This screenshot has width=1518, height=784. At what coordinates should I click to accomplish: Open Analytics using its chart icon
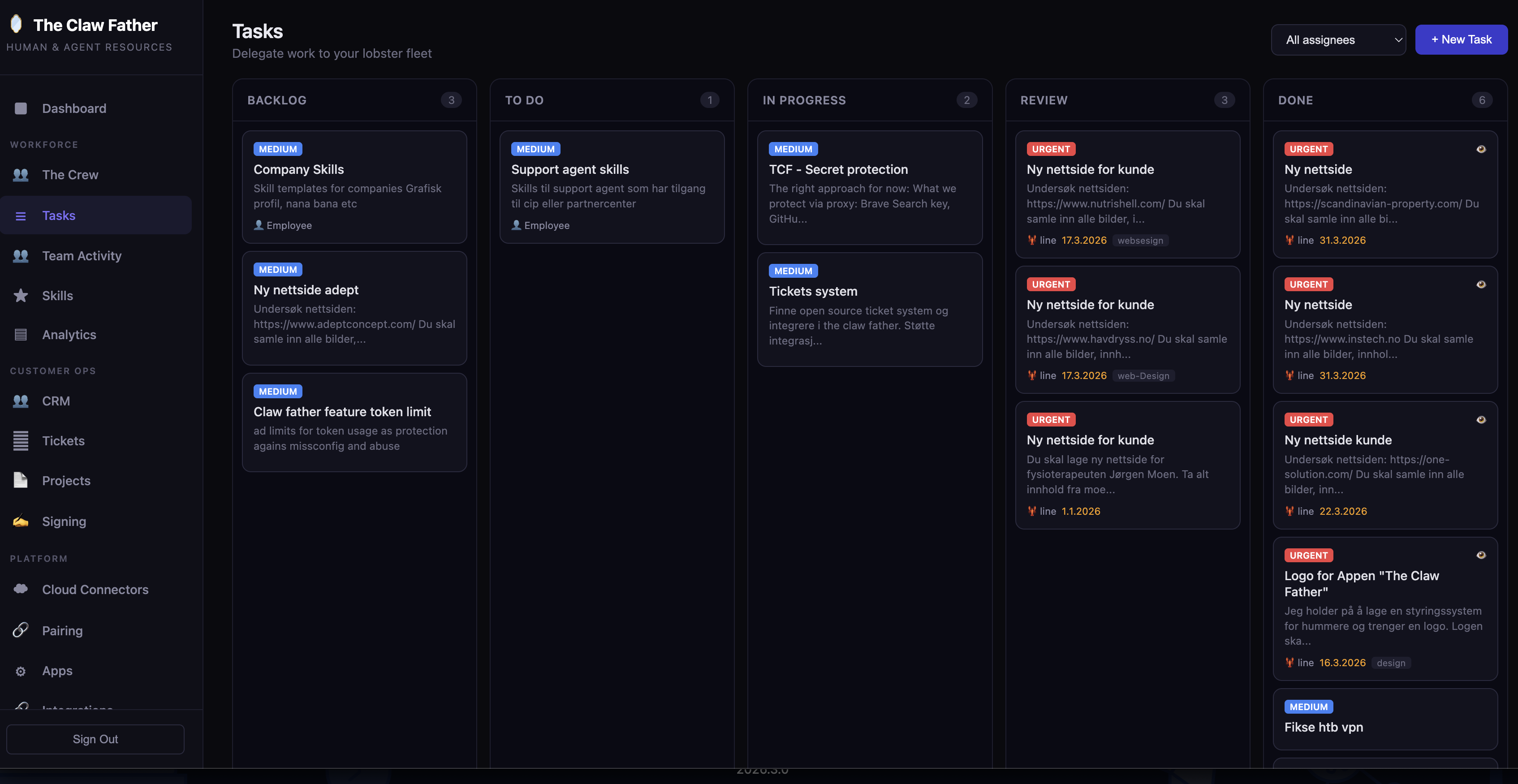[x=21, y=334]
